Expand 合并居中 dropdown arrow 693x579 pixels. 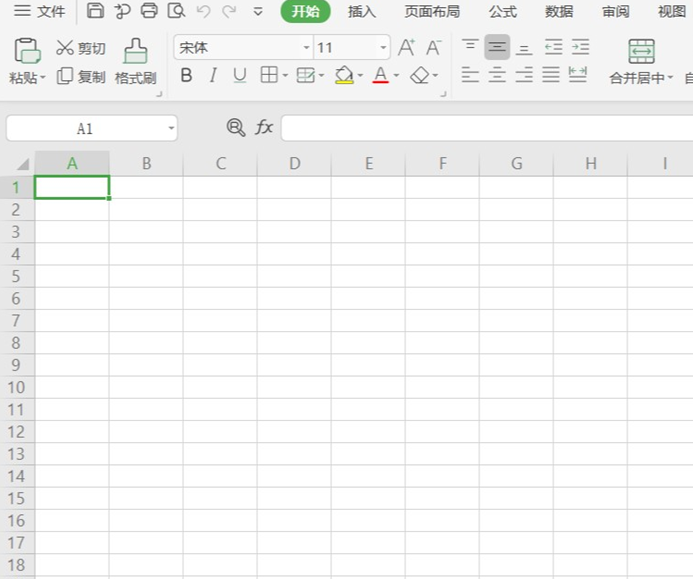(670, 78)
